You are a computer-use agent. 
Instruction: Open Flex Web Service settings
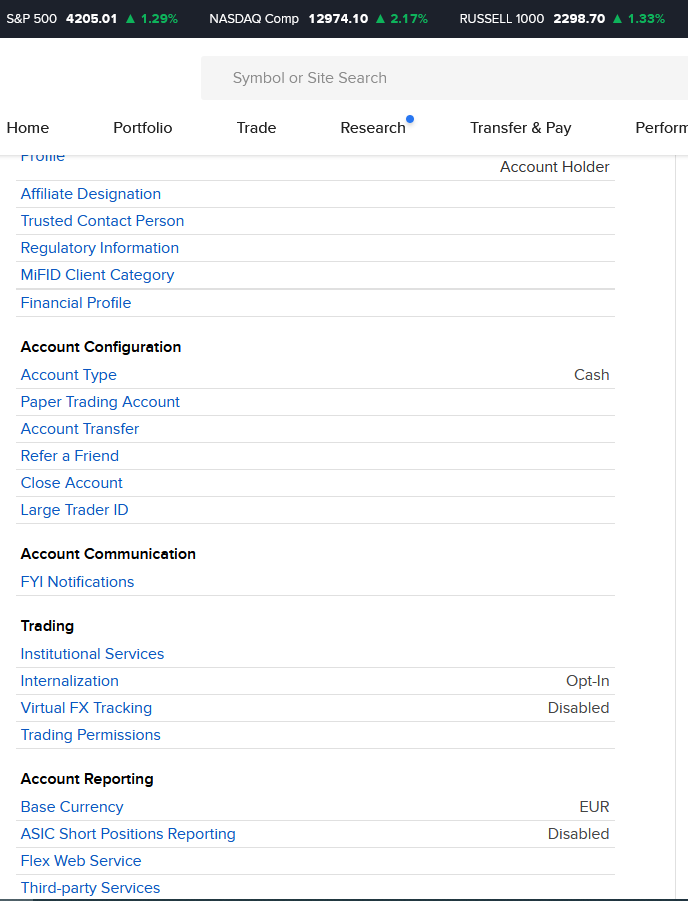(81, 861)
